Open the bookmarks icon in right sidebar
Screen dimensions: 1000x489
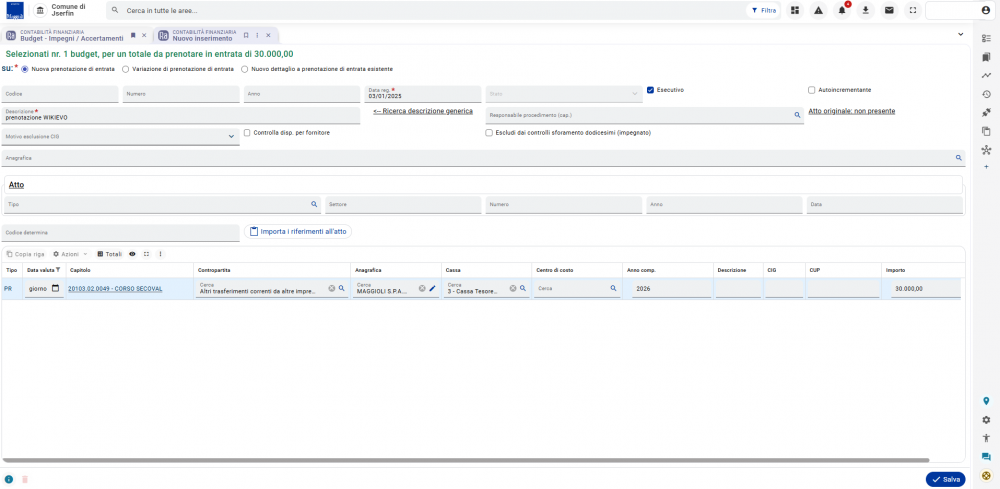point(986,57)
